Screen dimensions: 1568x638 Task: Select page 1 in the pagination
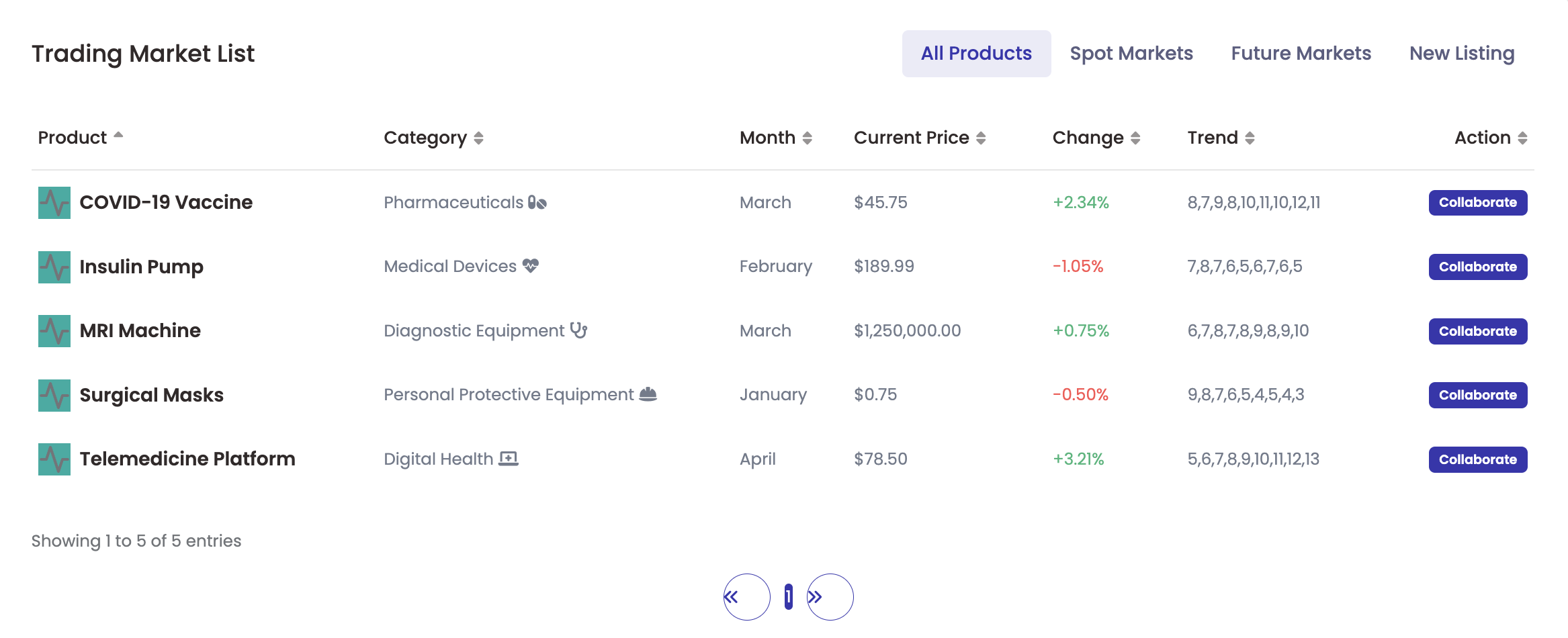[788, 596]
